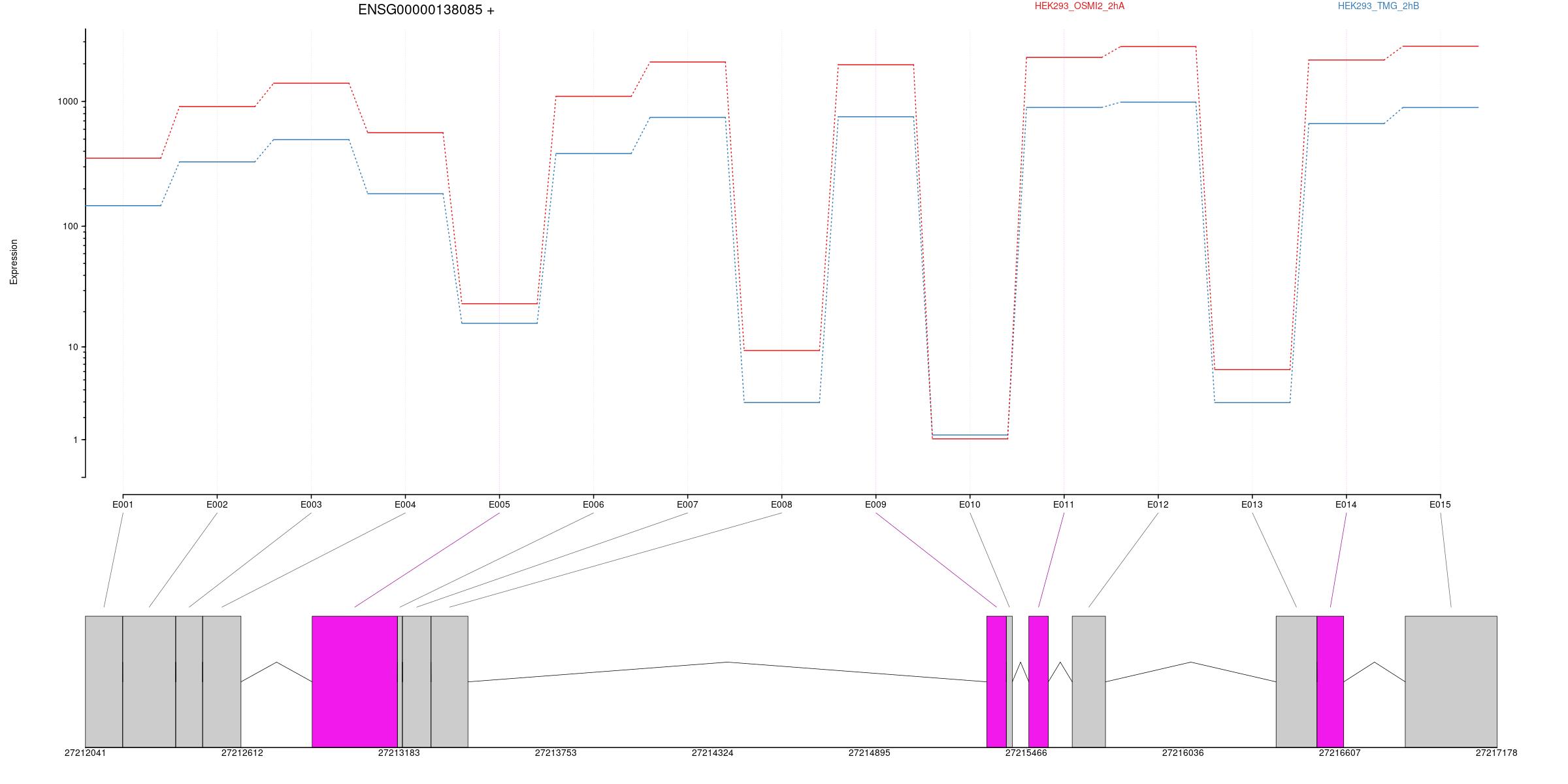1568x784 pixels.
Task: Select the magenta E011 exon block
Action: [1038, 681]
